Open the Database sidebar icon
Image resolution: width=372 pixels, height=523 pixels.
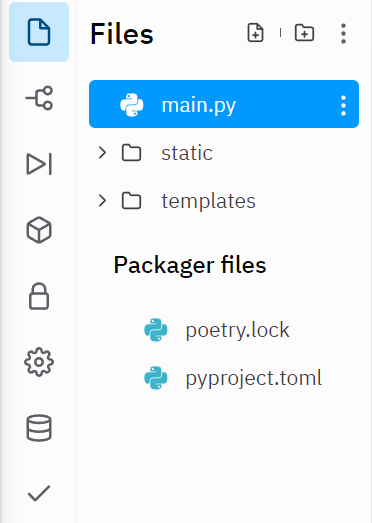(x=39, y=428)
